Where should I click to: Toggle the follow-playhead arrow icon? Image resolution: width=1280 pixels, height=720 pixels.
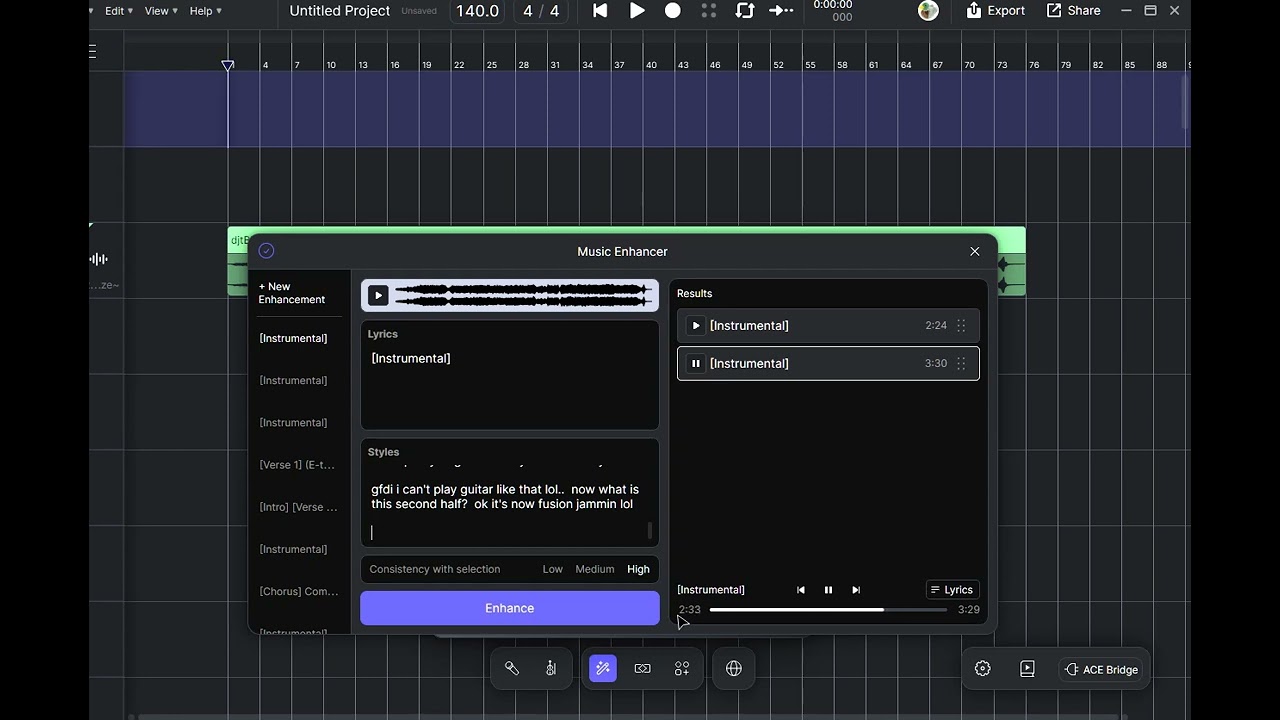(x=781, y=11)
